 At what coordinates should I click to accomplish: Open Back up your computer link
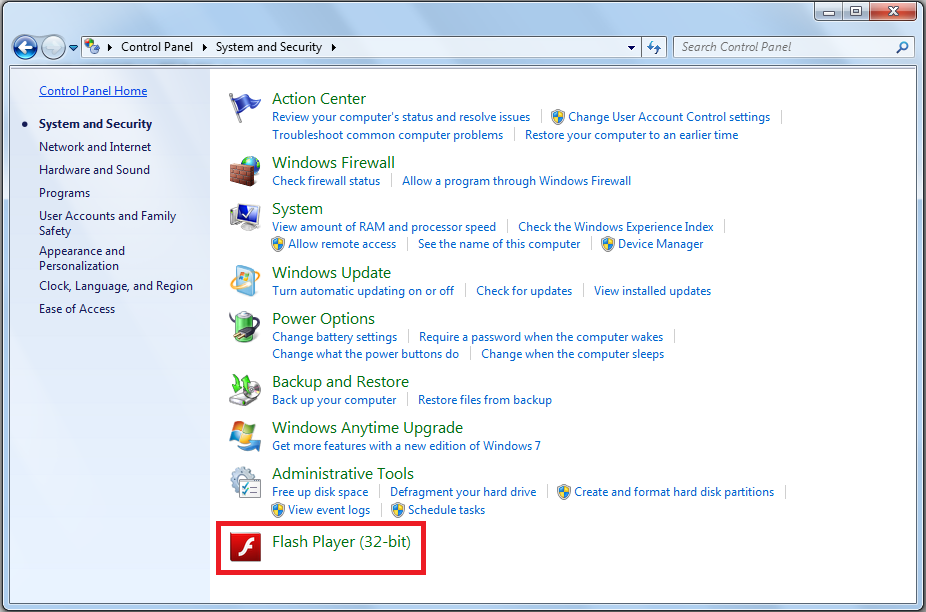334,400
